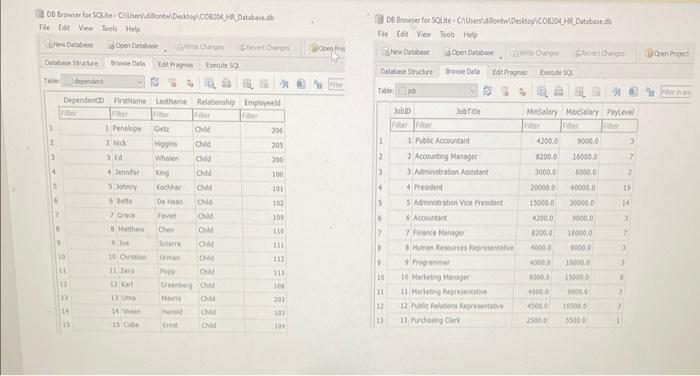
Task: Click Open Project in right window
Action: pos(667,54)
